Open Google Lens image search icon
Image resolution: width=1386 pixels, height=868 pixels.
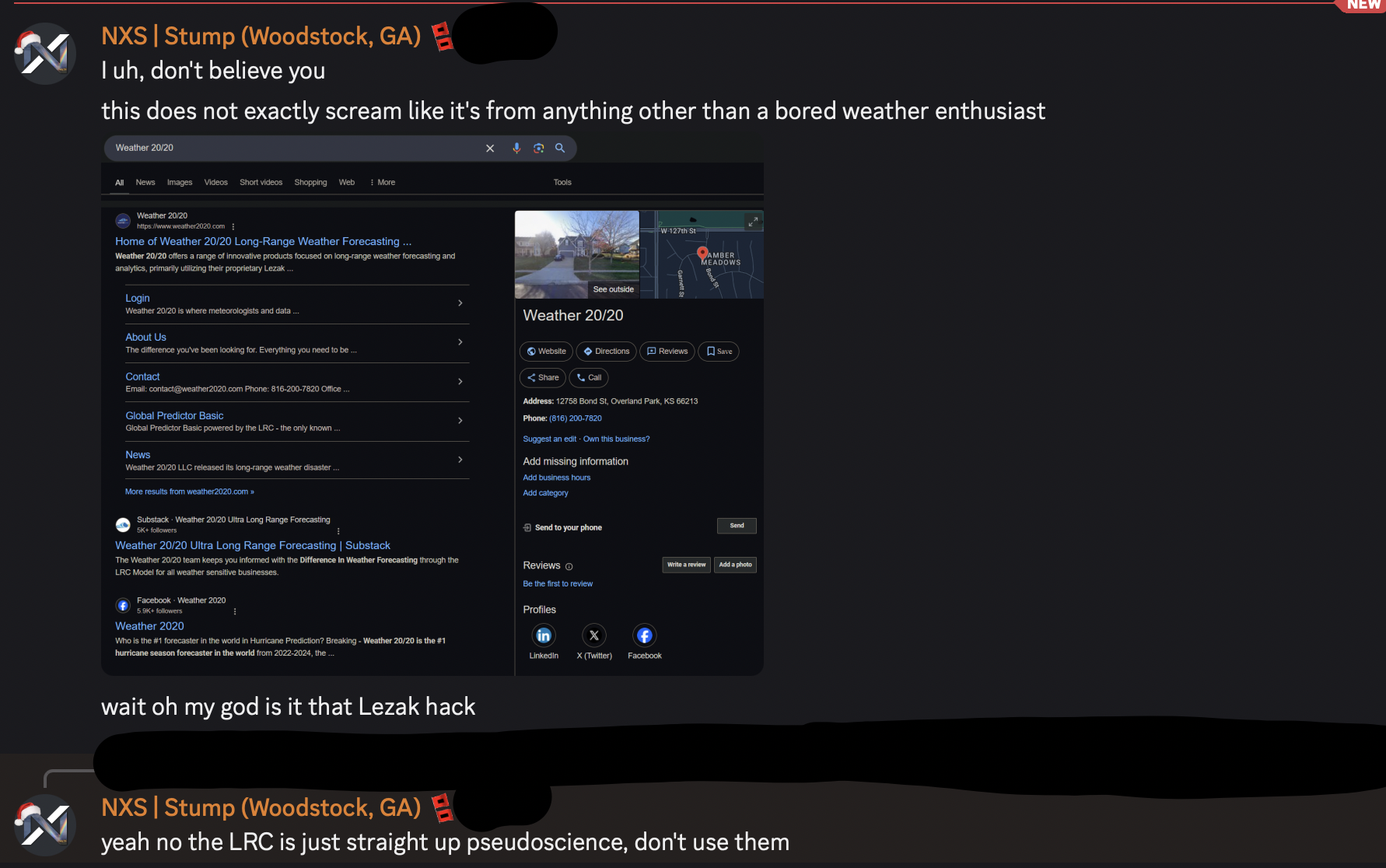(538, 148)
